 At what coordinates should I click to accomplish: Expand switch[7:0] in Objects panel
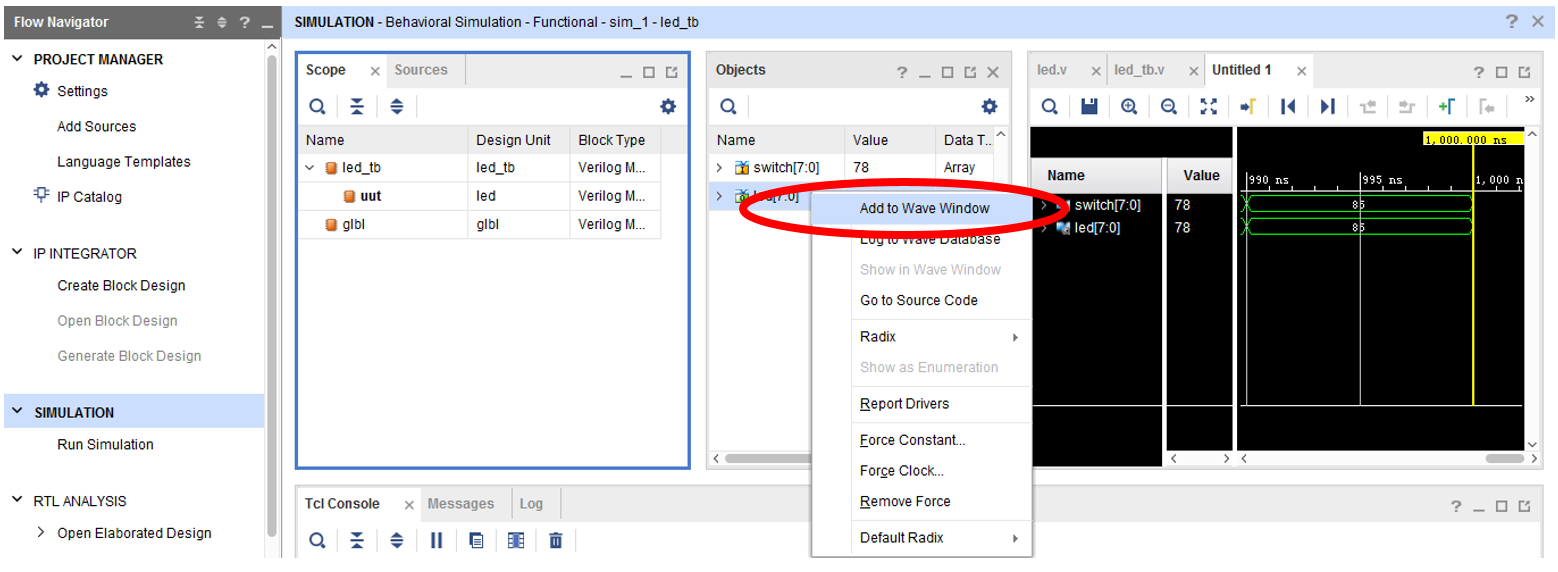coord(719,168)
